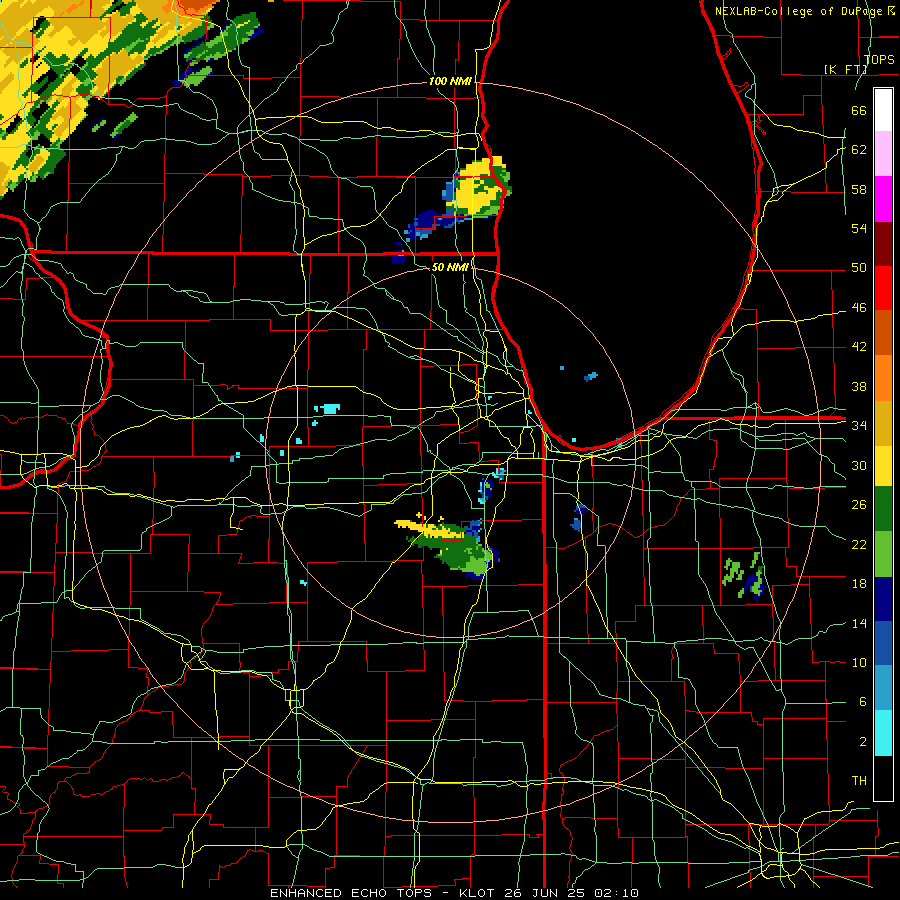The width and height of the screenshot is (900, 900).
Task: Click the '38' legend value
Action: [x=859, y=387]
